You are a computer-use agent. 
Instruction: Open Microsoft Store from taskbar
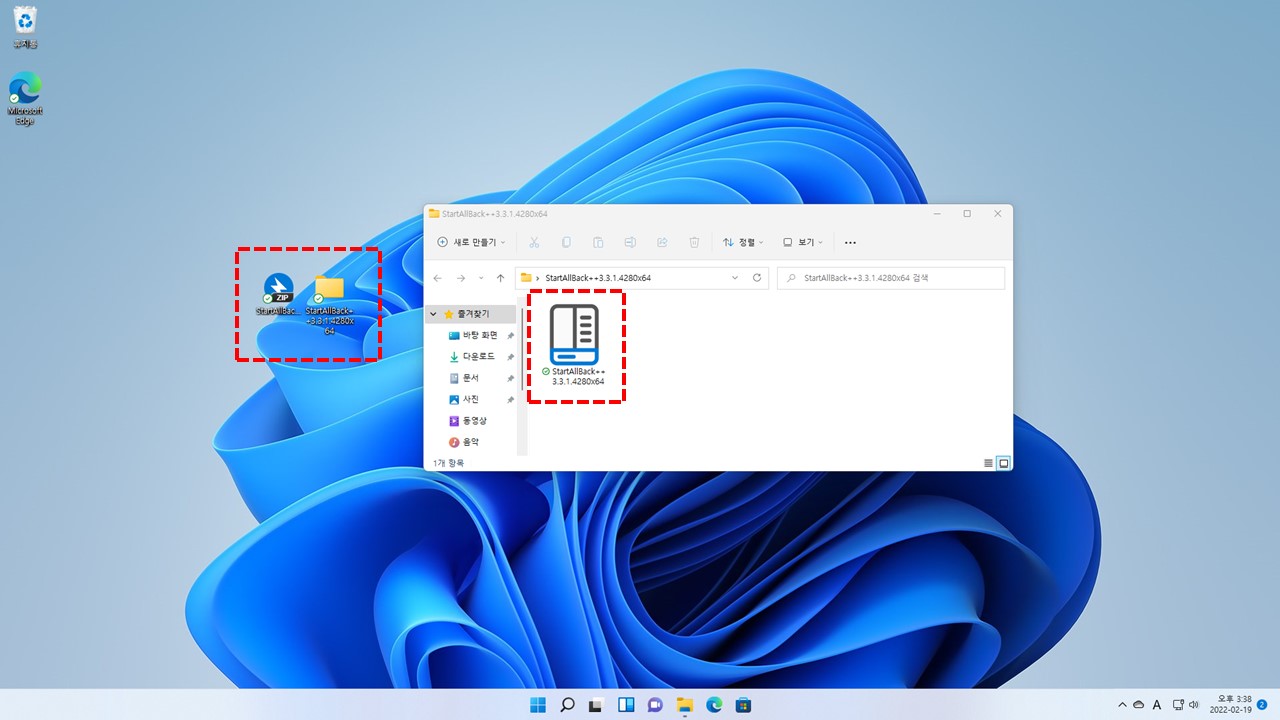click(x=743, y=704)
